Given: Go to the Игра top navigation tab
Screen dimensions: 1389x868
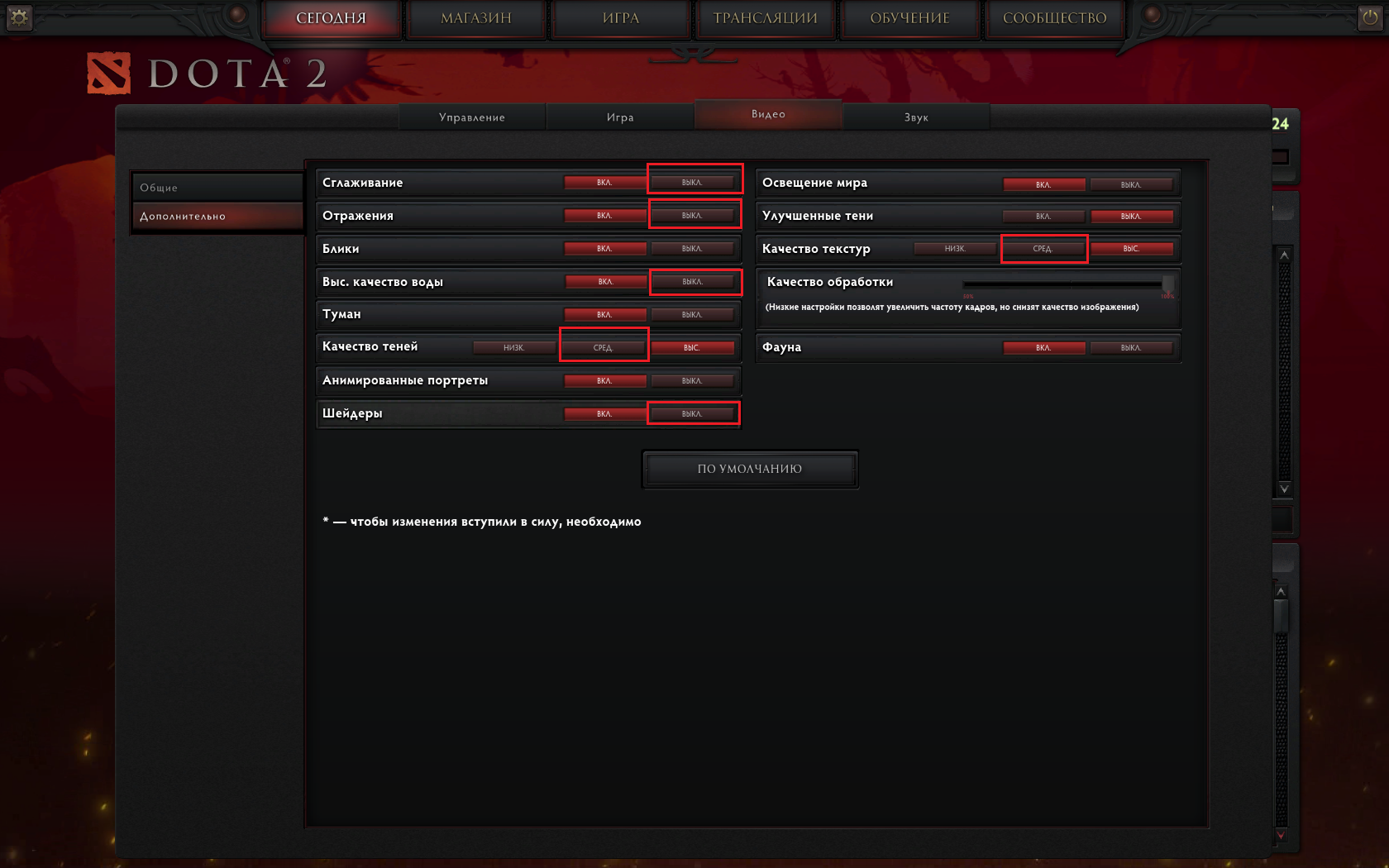Looking at the screenshot, I should [x=621, y=18].
